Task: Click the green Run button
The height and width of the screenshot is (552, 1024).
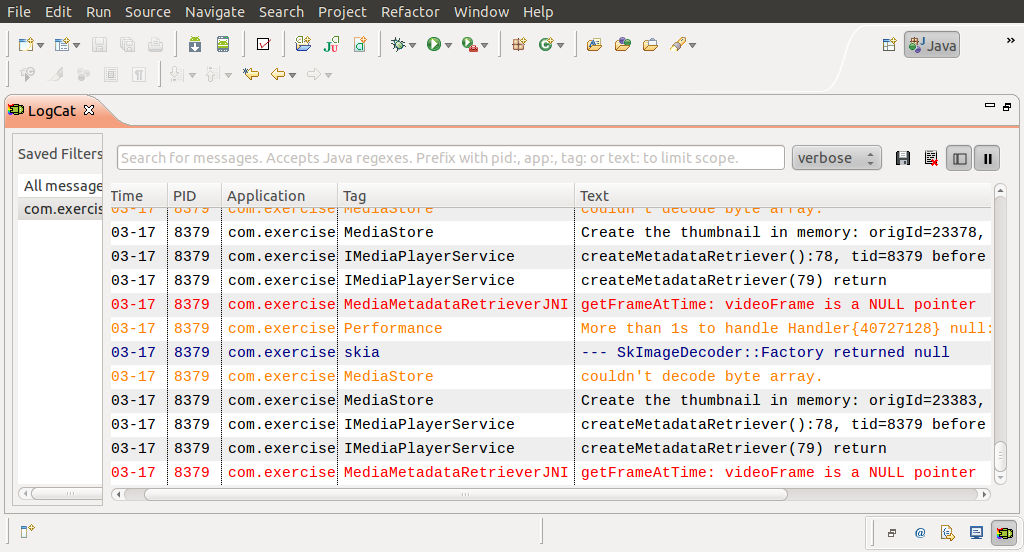Action: 434,44
